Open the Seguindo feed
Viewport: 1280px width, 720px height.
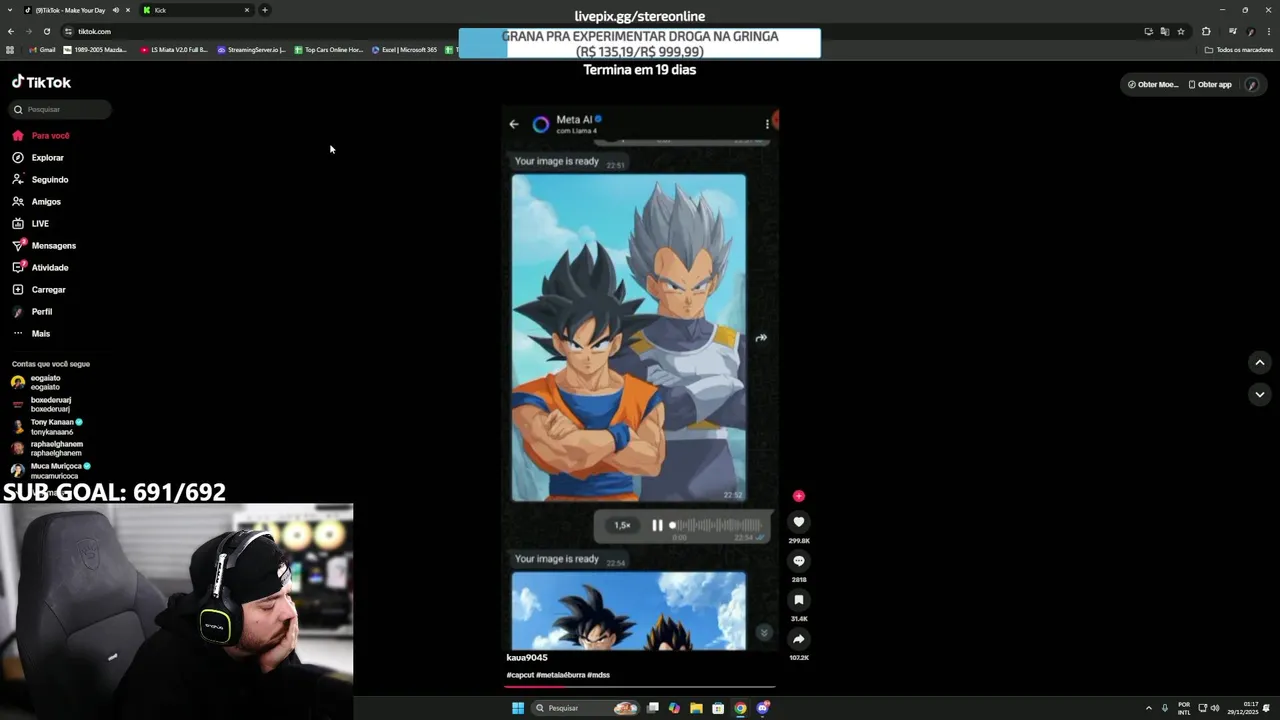click(x=40, y=180)
